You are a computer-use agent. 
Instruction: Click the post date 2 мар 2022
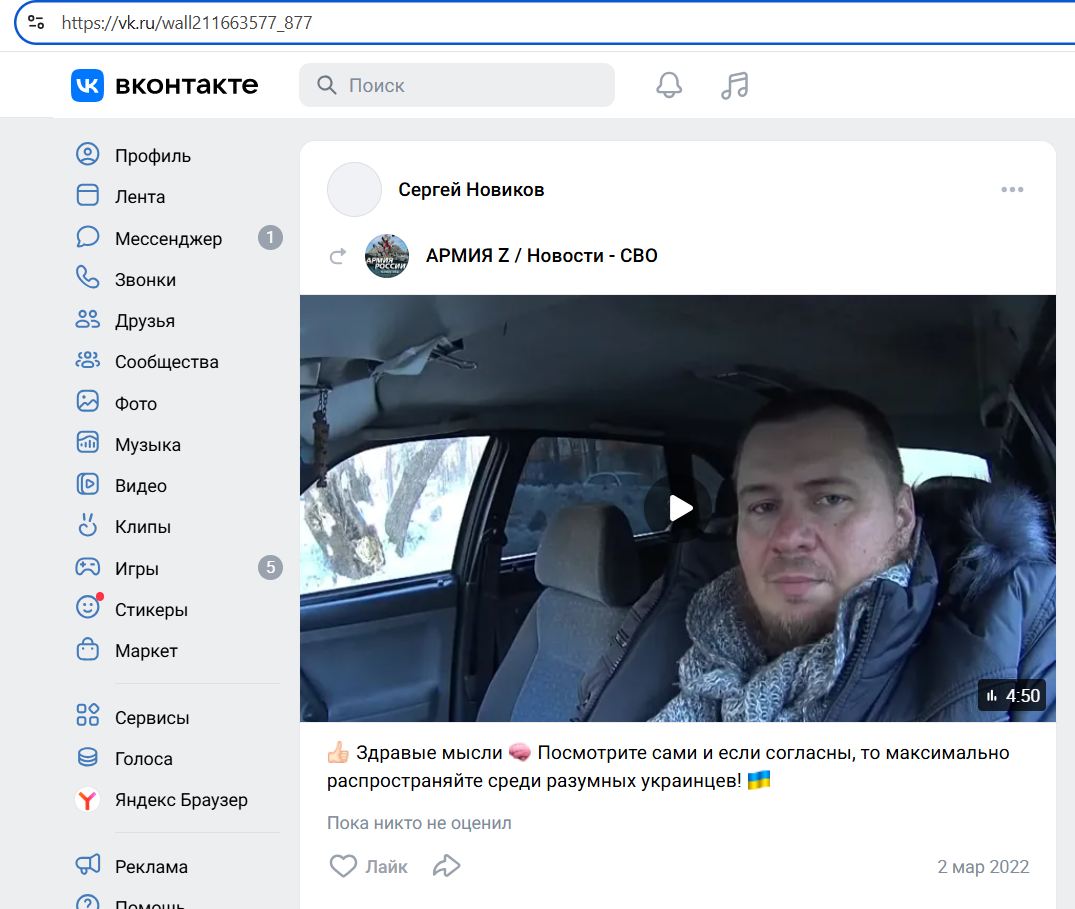point(983,866)
